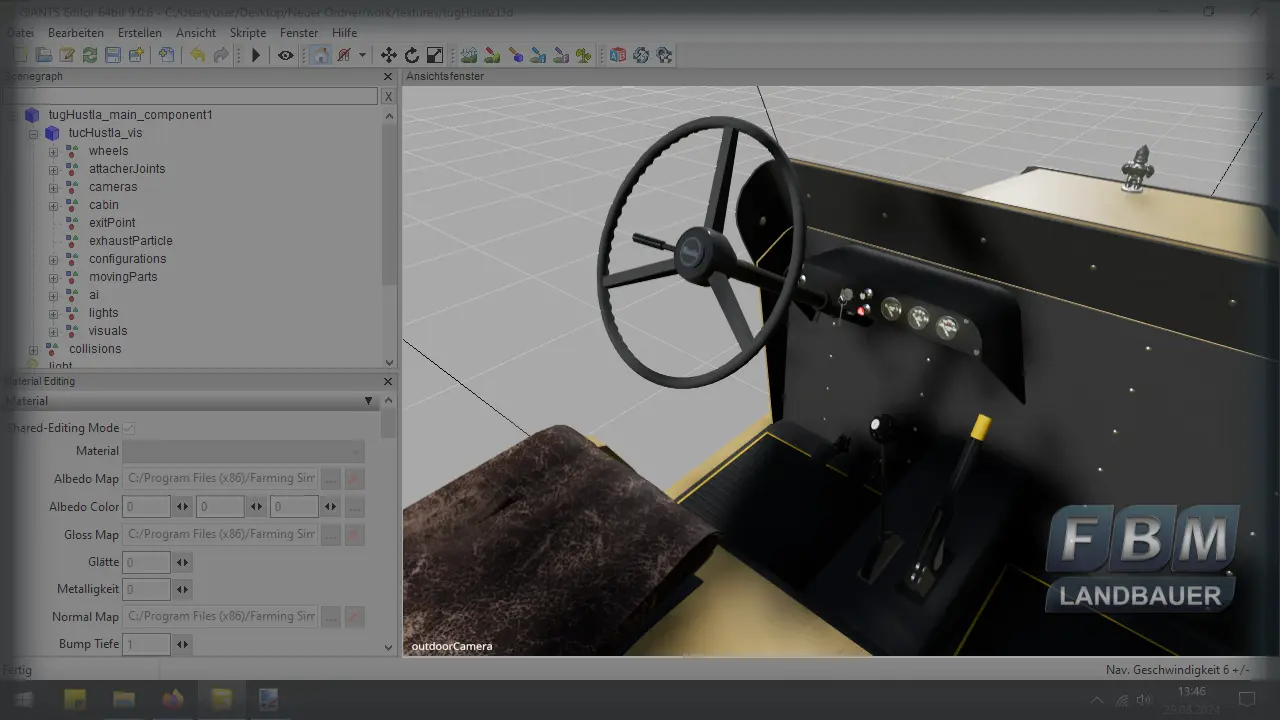This screenshot has width=1280, height=720.
Task: Click the last gear icon in toolbar
Action: 664,55
